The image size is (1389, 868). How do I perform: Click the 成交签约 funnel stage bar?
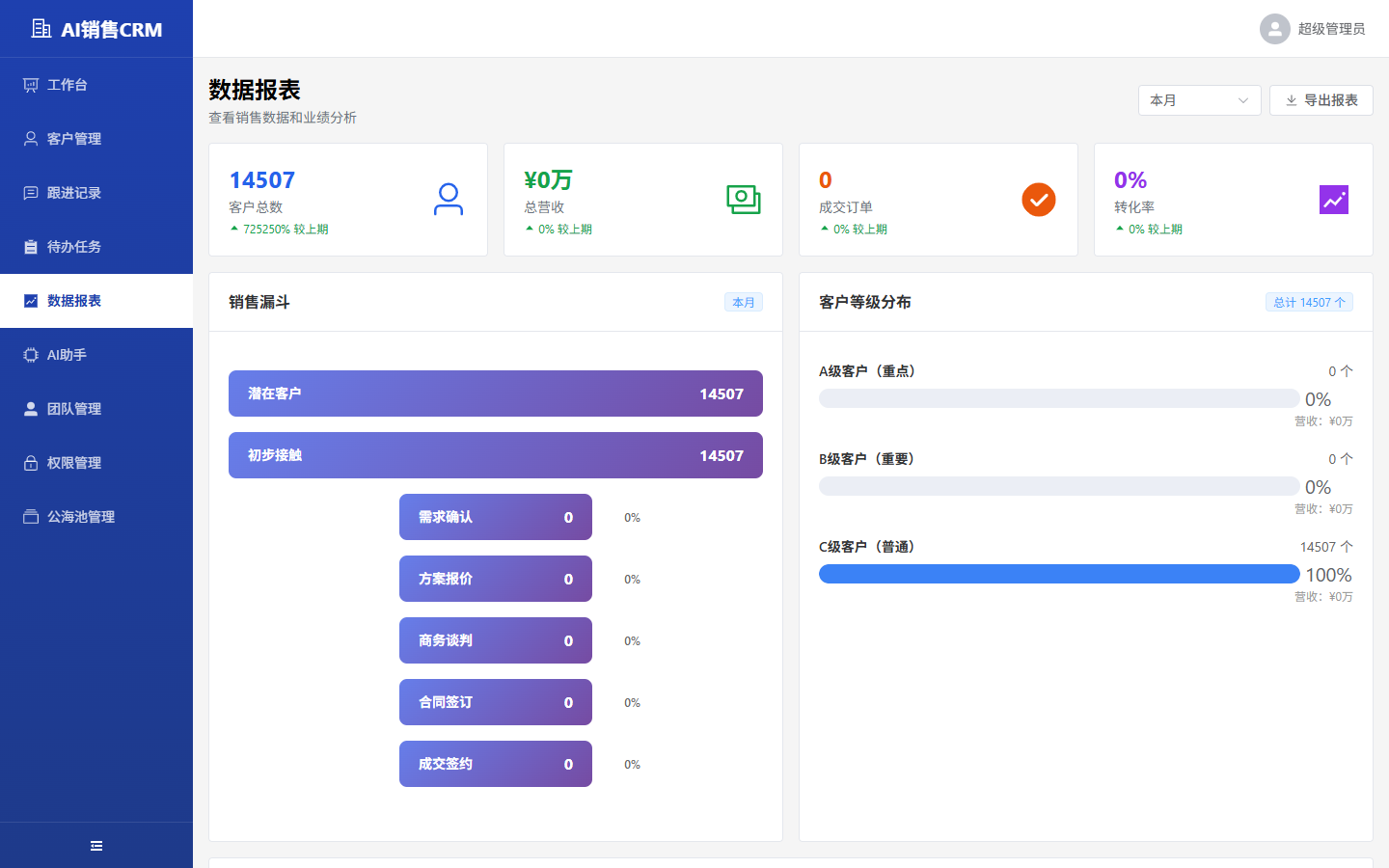[496, 764]
